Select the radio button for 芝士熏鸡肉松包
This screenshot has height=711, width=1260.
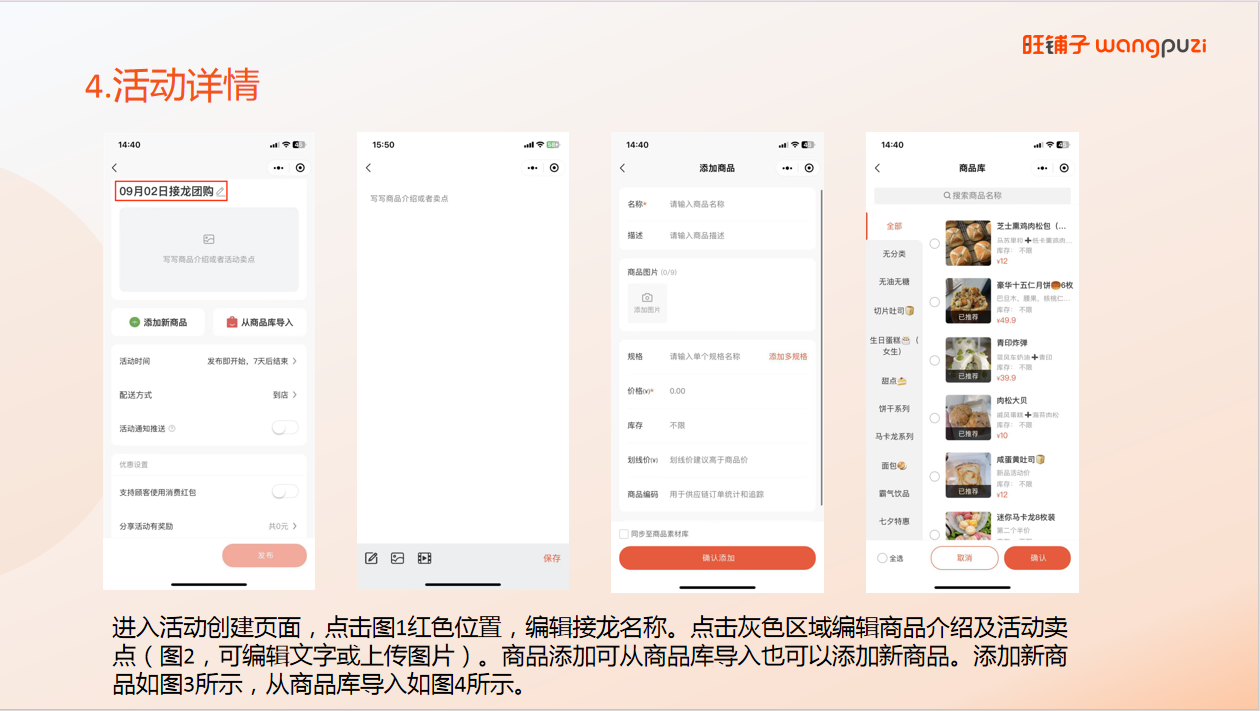[935, 243]
